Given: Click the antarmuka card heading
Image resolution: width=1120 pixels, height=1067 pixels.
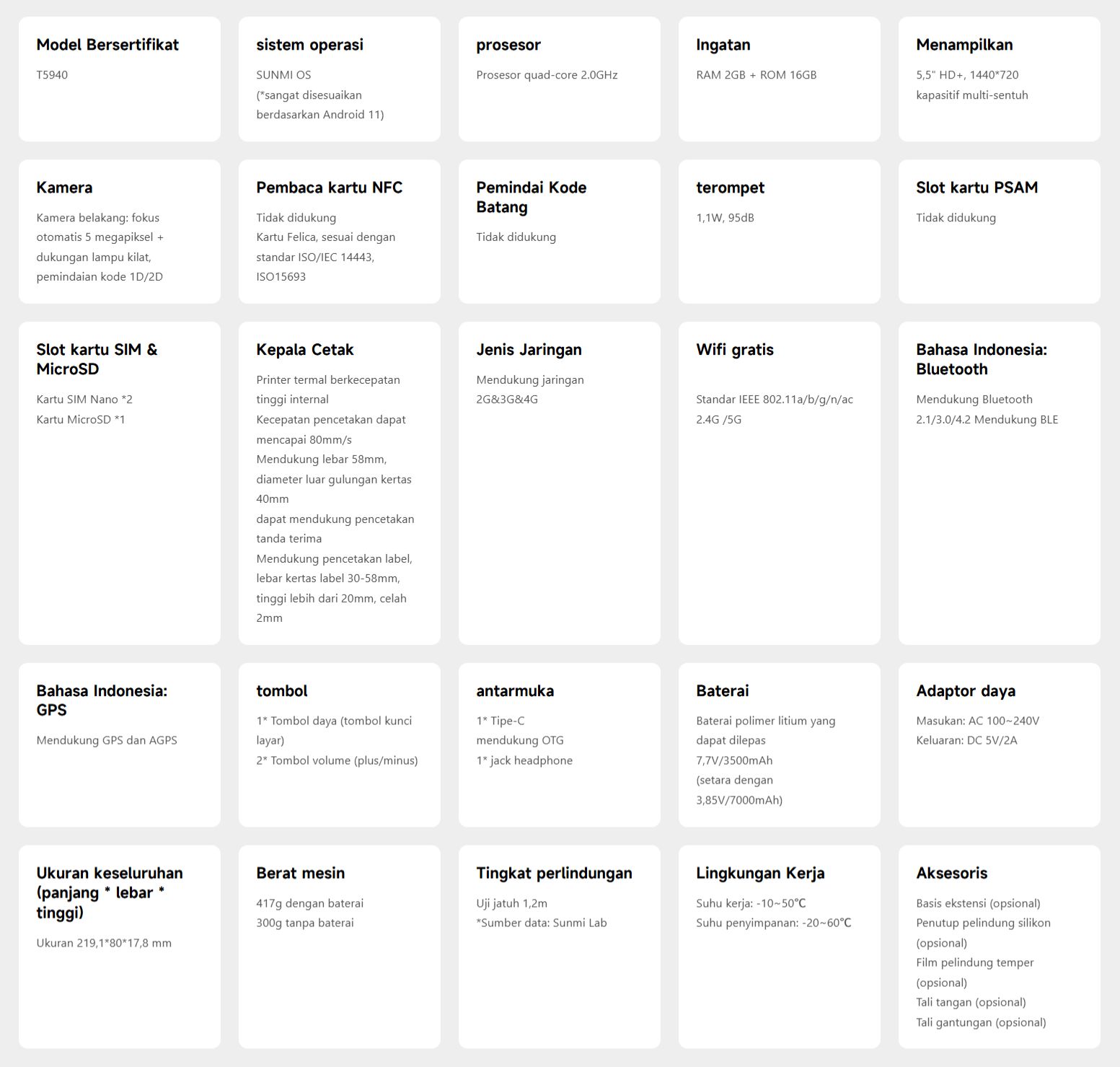Looking at the screenshot, I should click(x=515, y=691).
